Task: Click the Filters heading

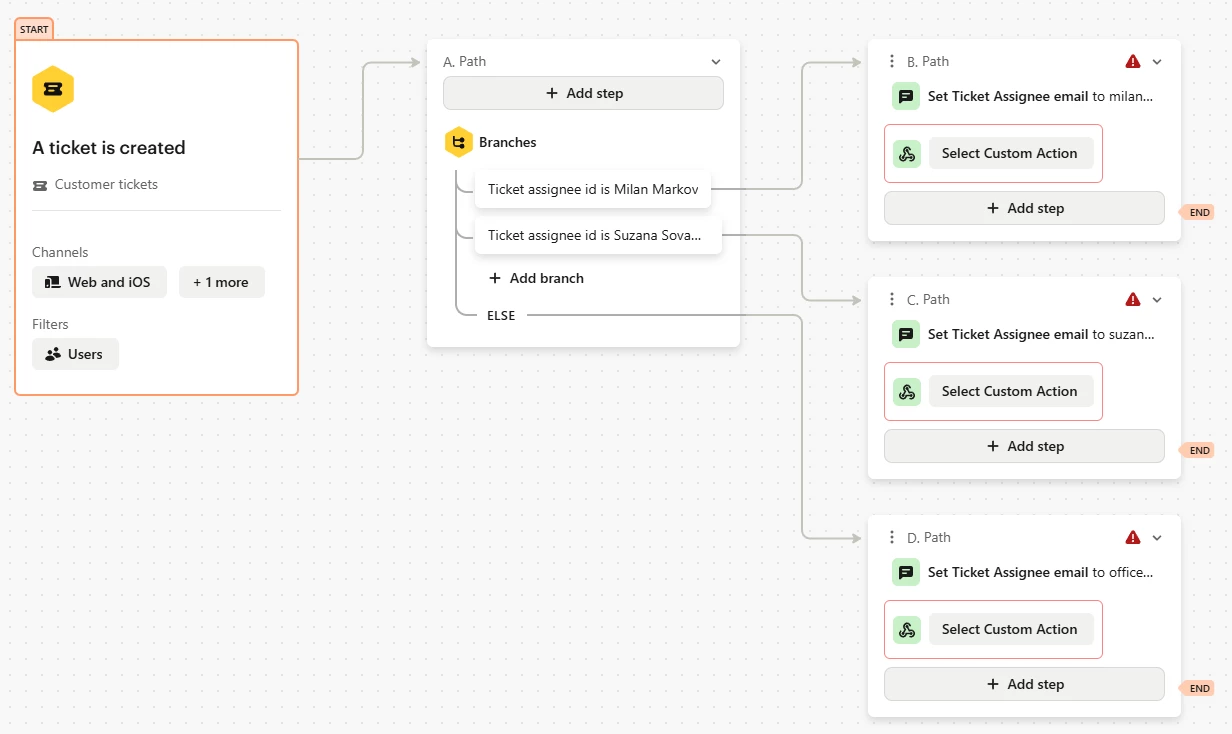Action: point(50,325)
